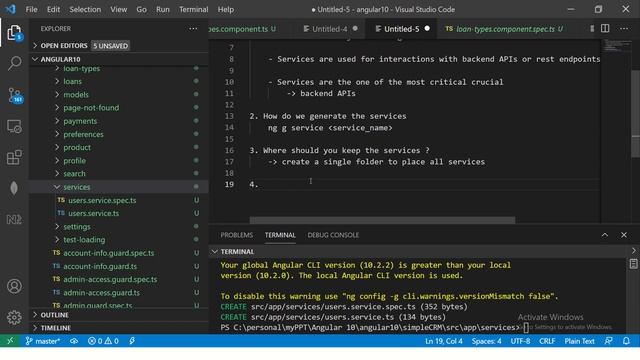Open errors and warnings count in status bar

tap(103, 341)
